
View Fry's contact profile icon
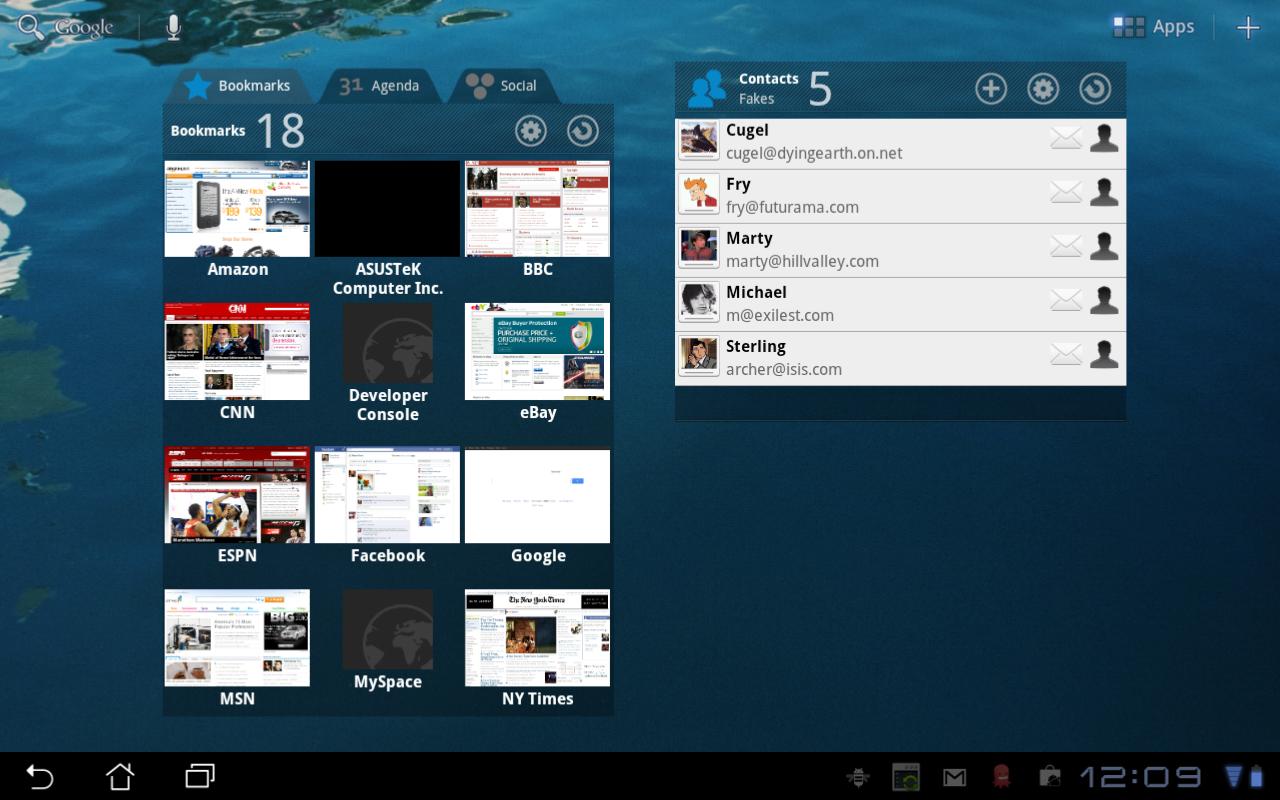point(1104,192)
